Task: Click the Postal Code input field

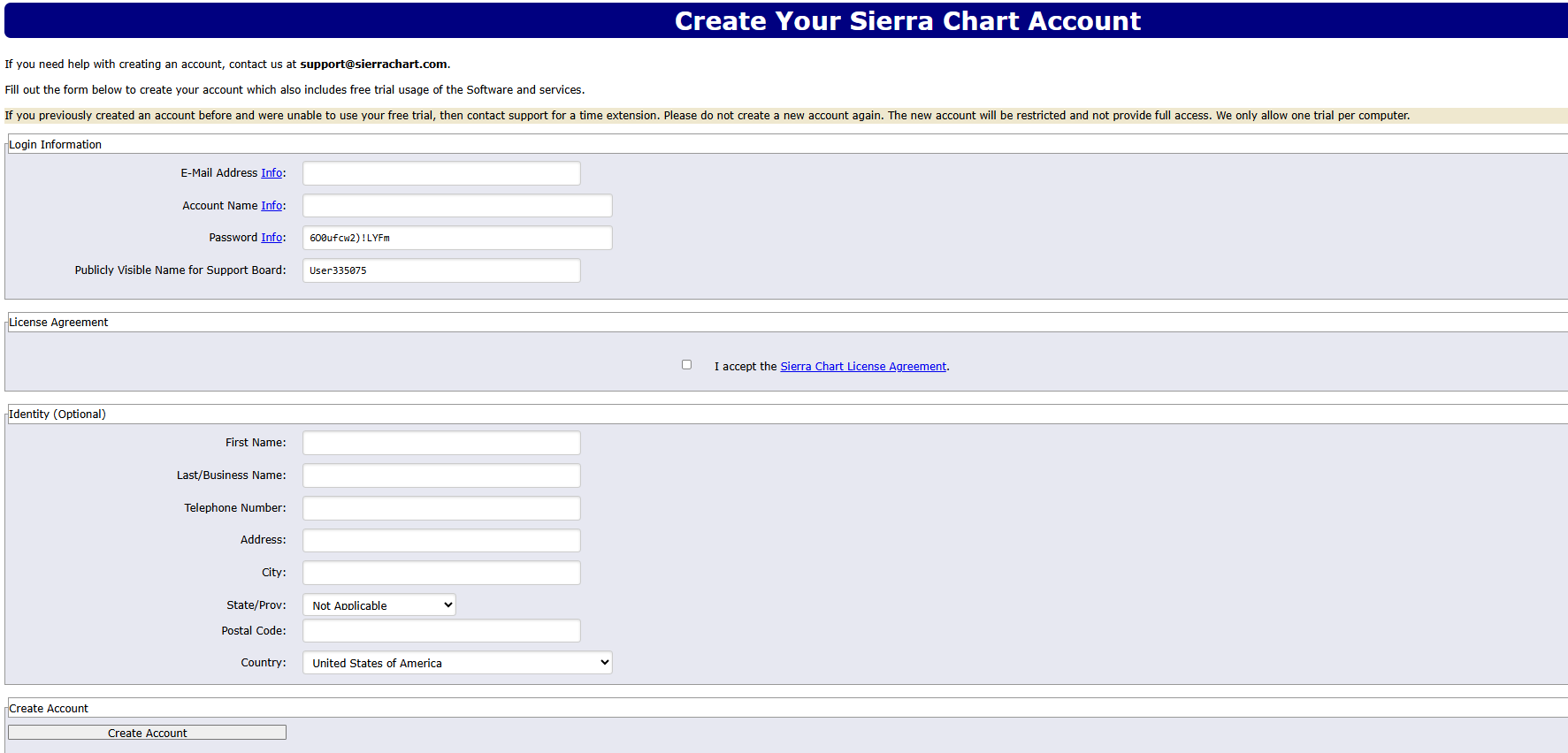Action: 441,631
